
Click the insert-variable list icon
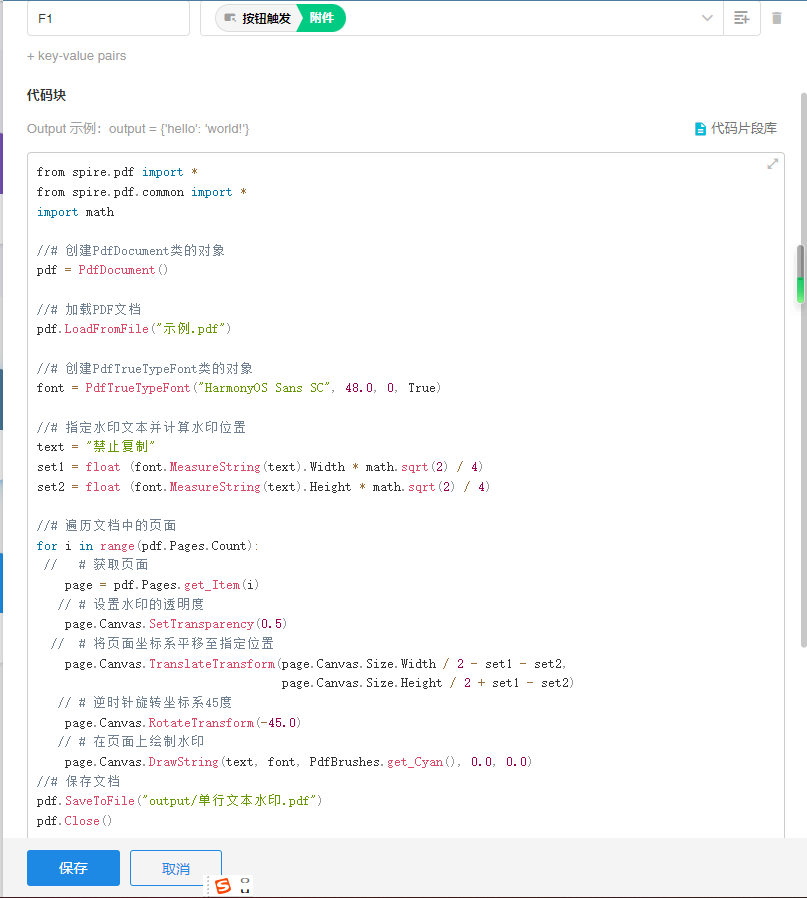[741, 18]
